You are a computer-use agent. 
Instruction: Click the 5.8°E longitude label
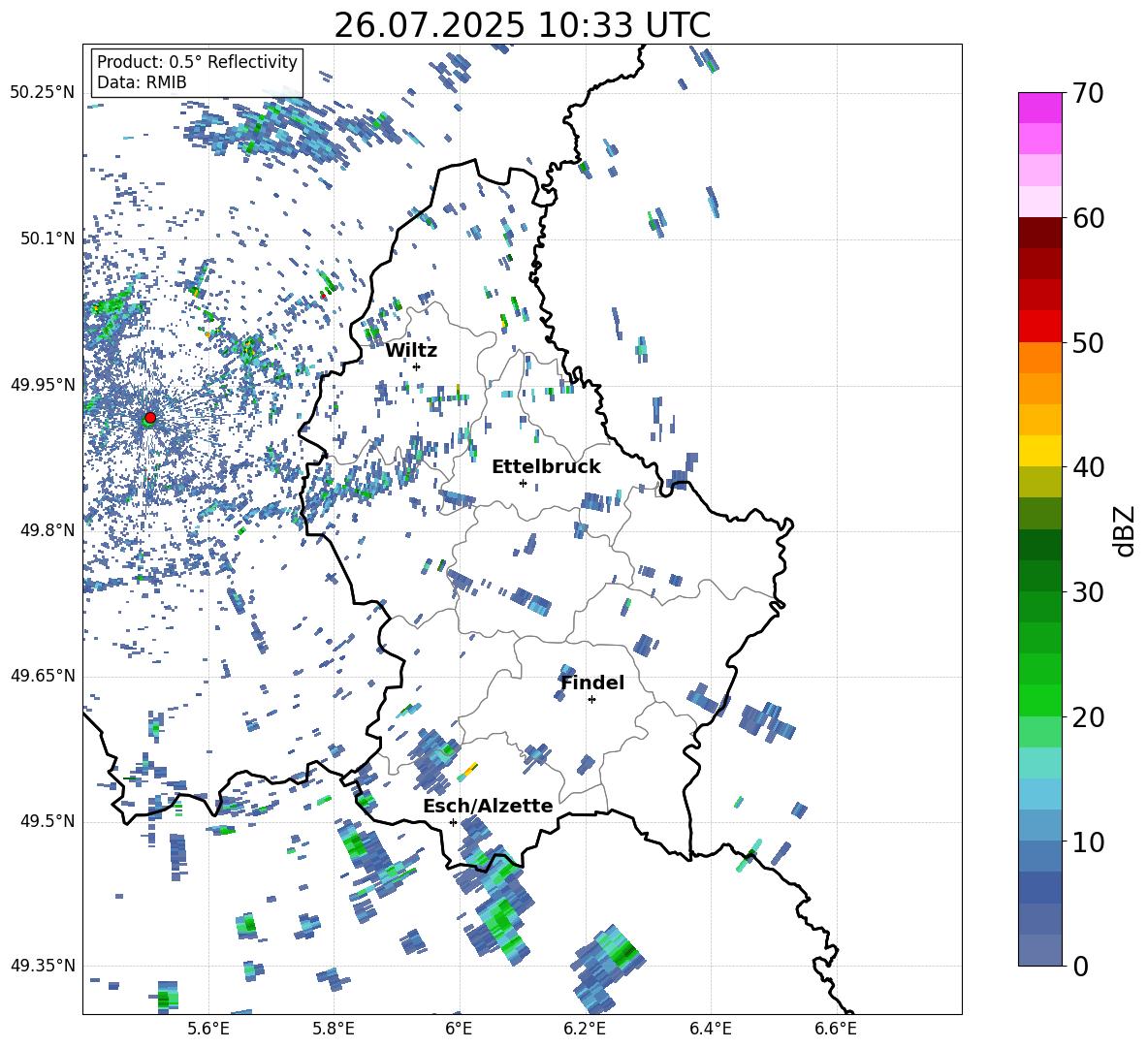point(334,1029)
